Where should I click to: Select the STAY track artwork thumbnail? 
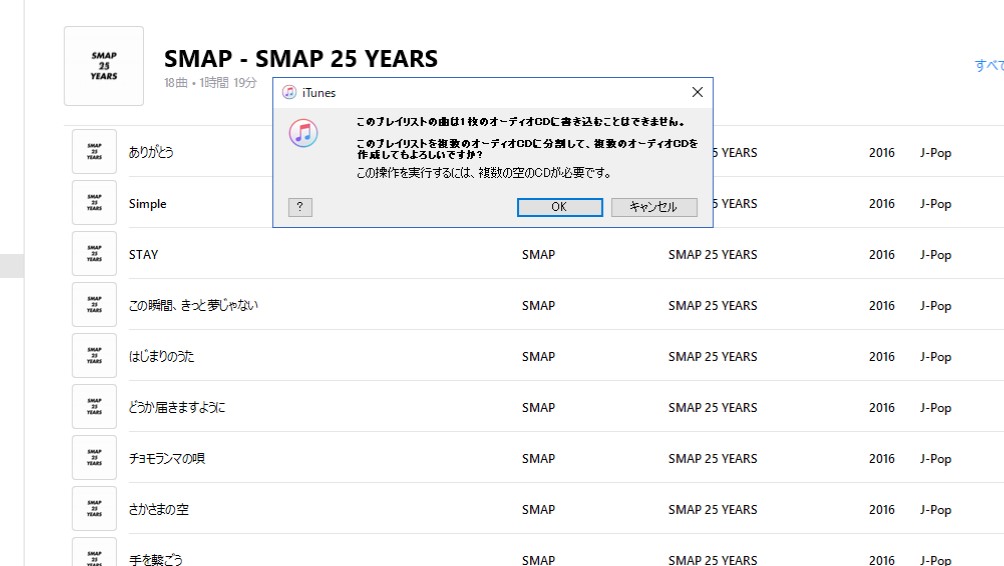(x=94, y=254)
